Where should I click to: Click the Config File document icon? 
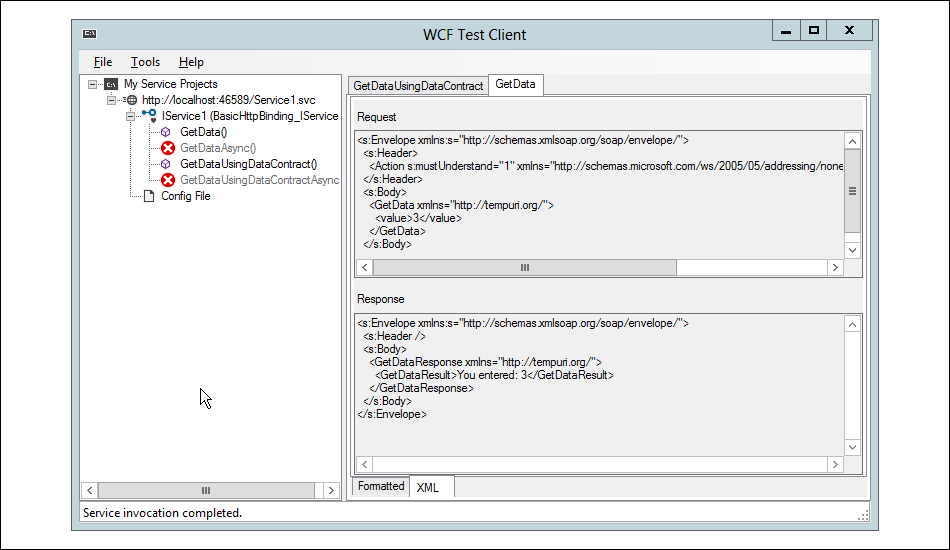click(148, 196)
